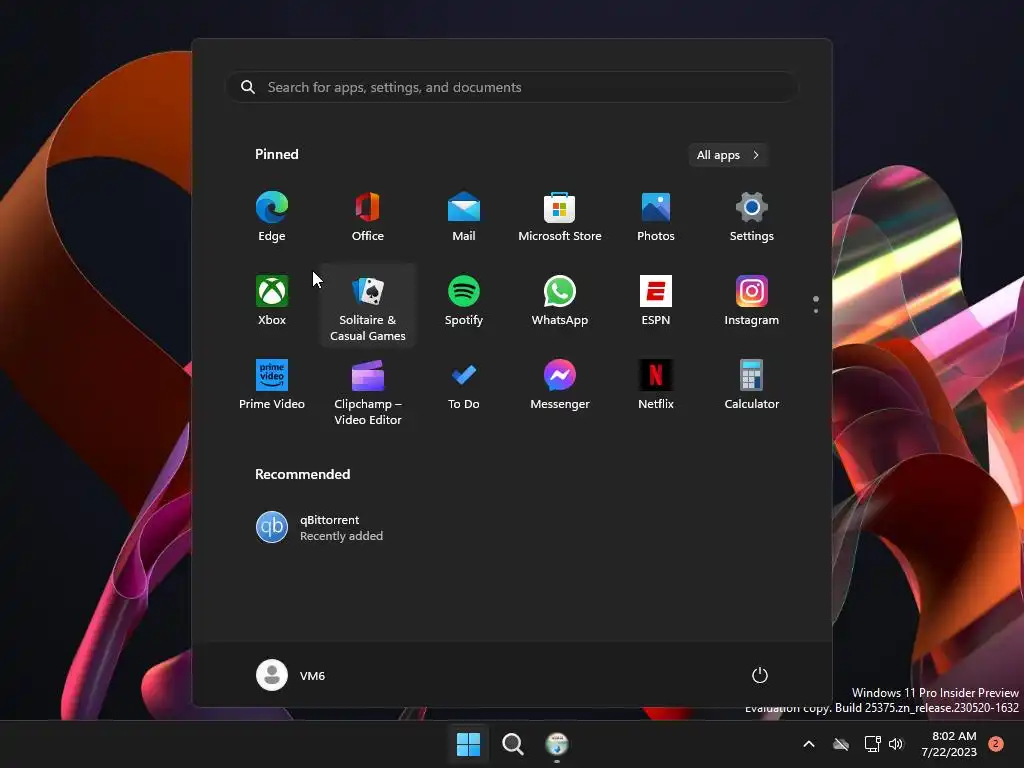
Task: Go to next page of pinned apps
Action: 816,310
